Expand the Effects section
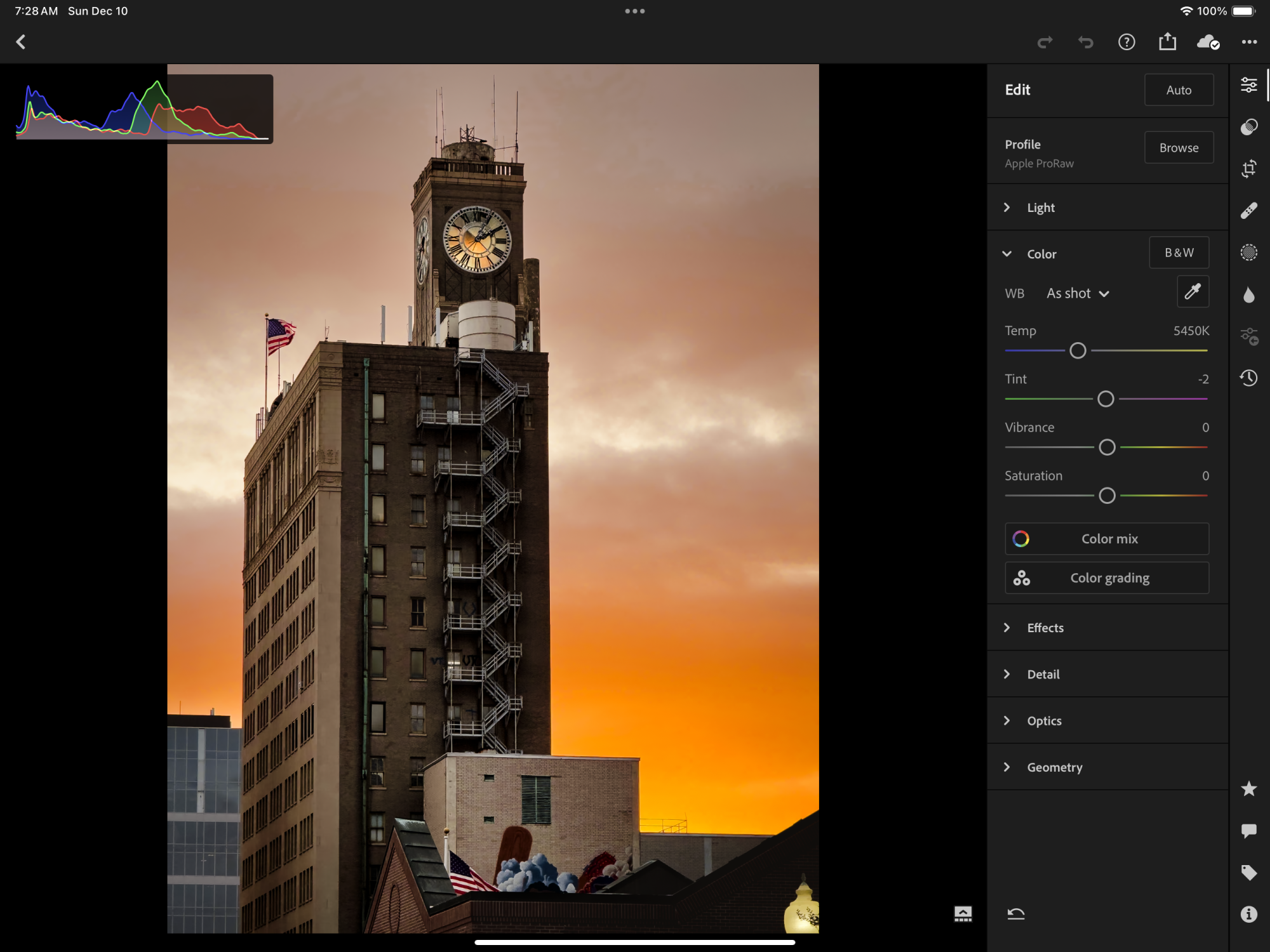The width and height of the screenshot is (1270, 952). click(1045, 628)
